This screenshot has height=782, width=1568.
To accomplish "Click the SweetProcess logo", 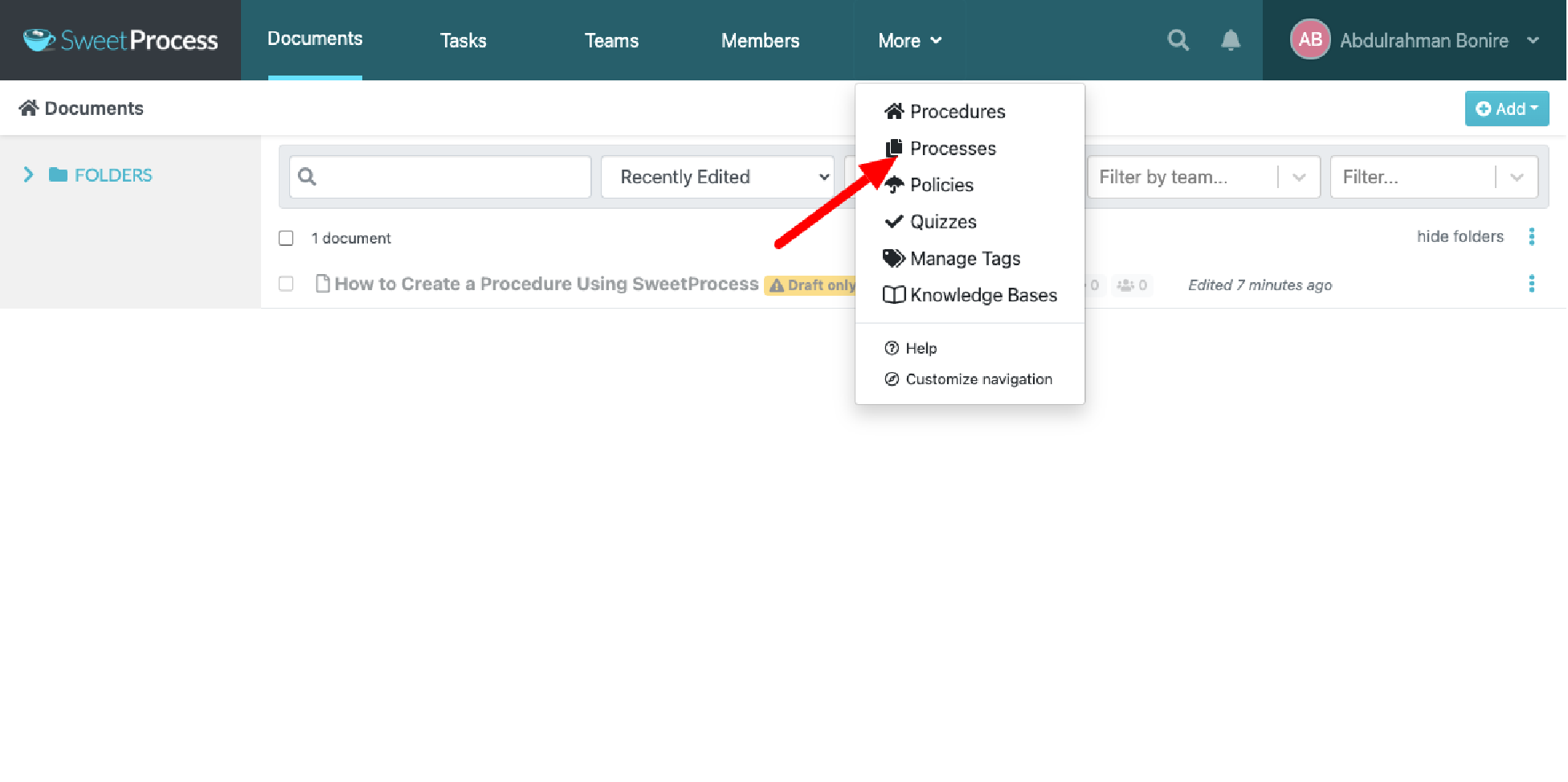I will coord(120,40).
